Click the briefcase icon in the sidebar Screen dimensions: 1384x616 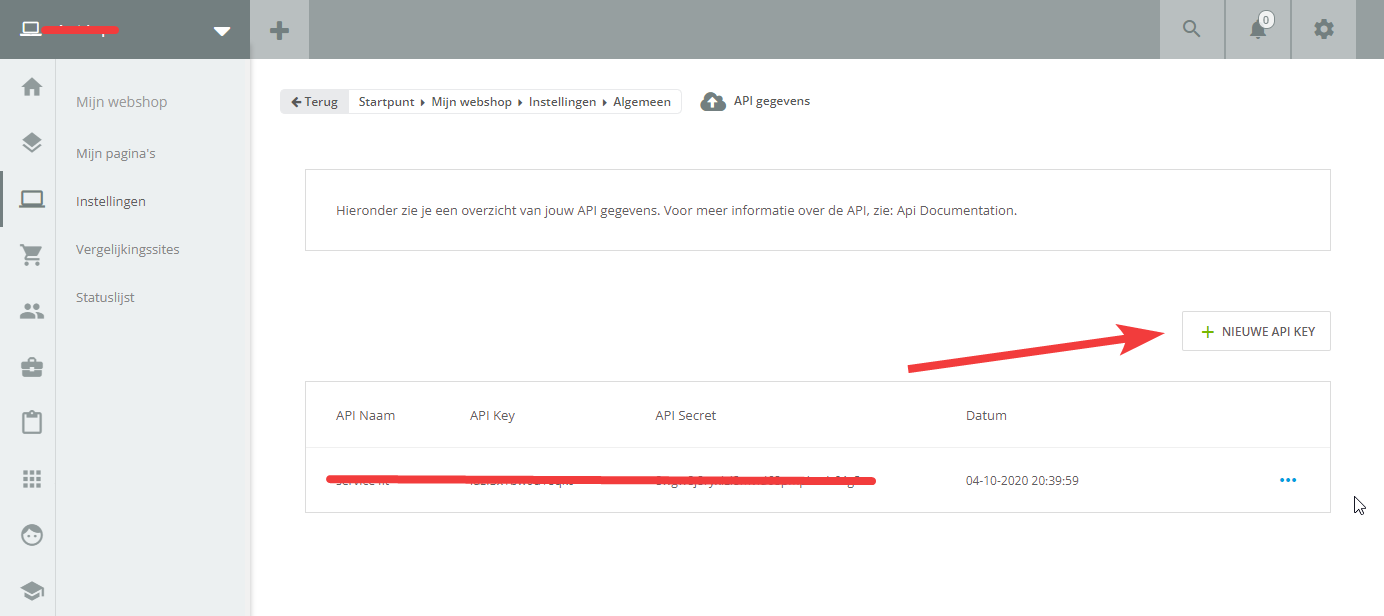pos(32,367)
